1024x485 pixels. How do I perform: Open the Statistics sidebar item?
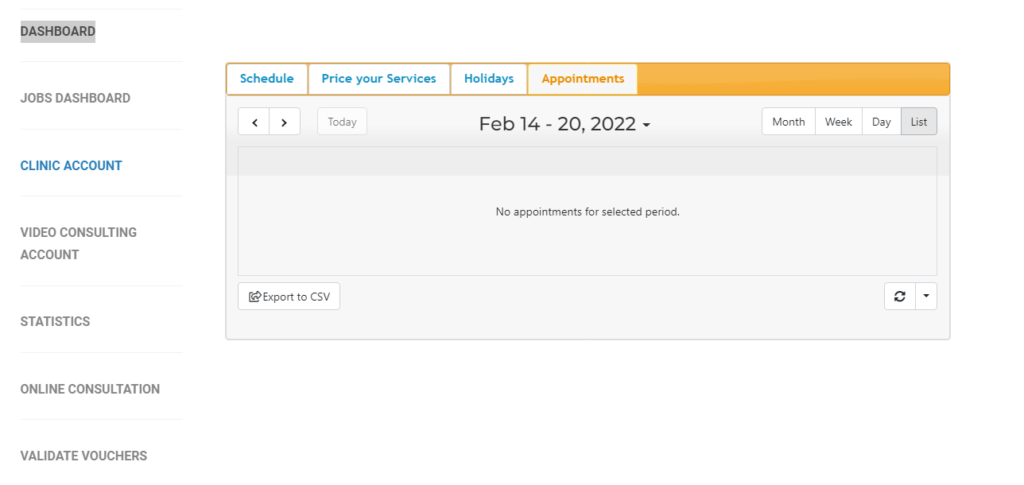[x=55, y=322]
